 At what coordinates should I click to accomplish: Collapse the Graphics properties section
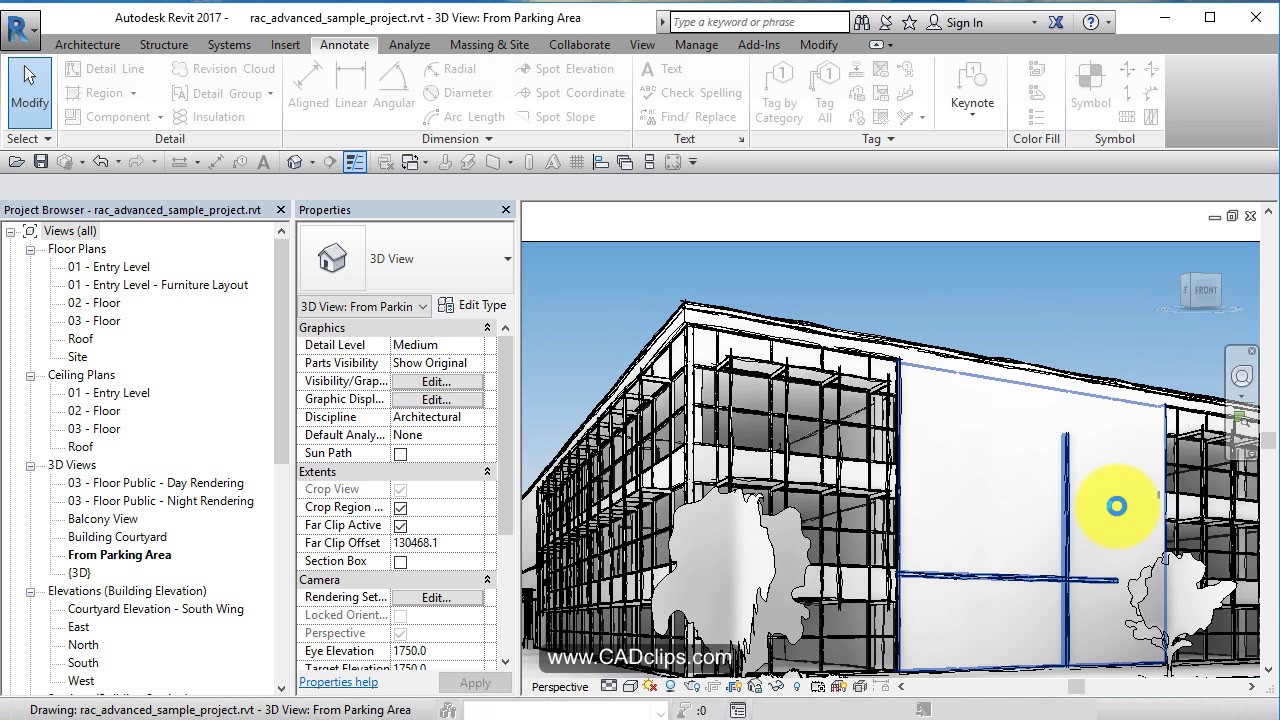click(487, 327)
